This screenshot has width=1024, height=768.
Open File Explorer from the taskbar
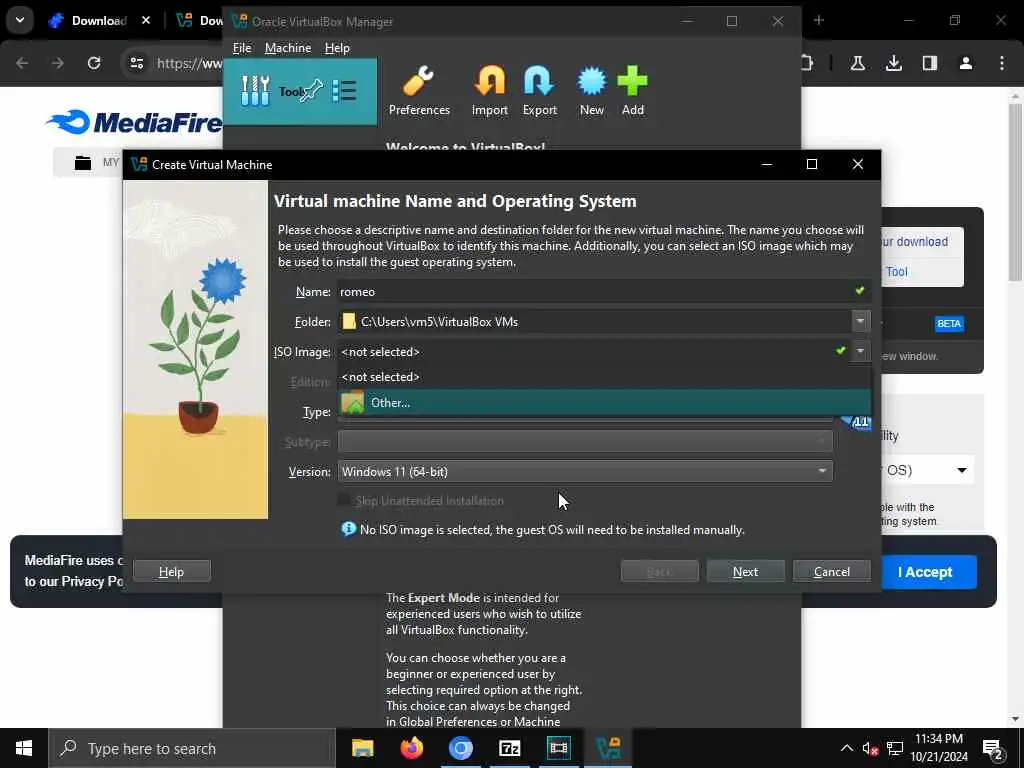(x=362, y=748)
